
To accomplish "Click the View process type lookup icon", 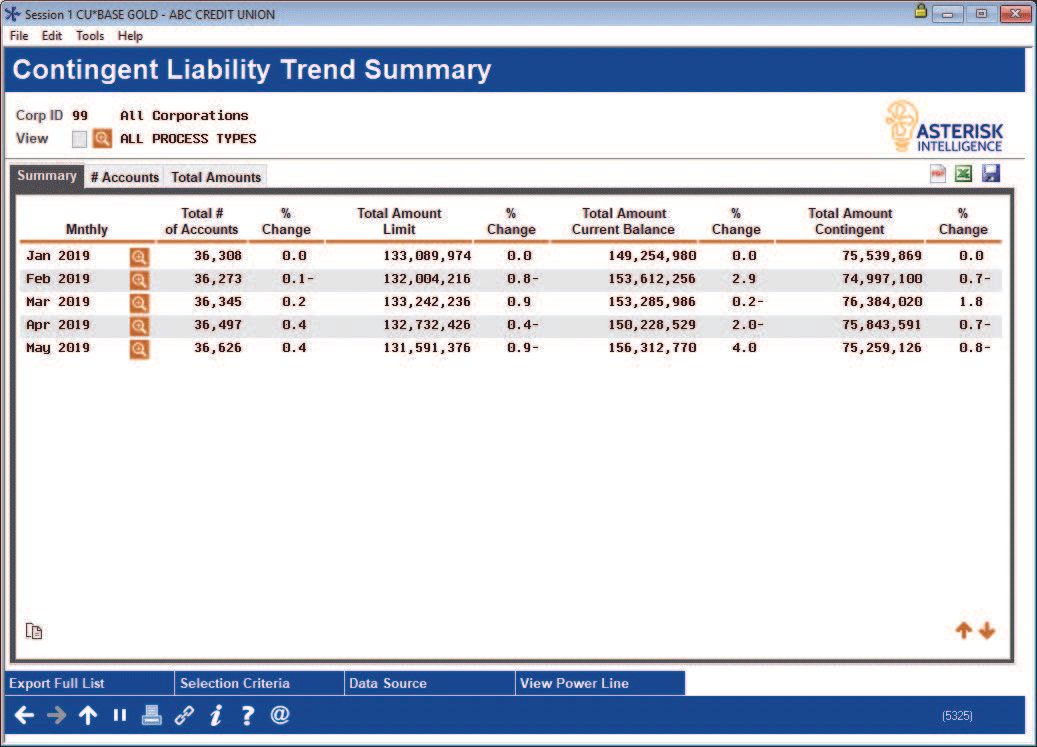I will click(102, 139).
